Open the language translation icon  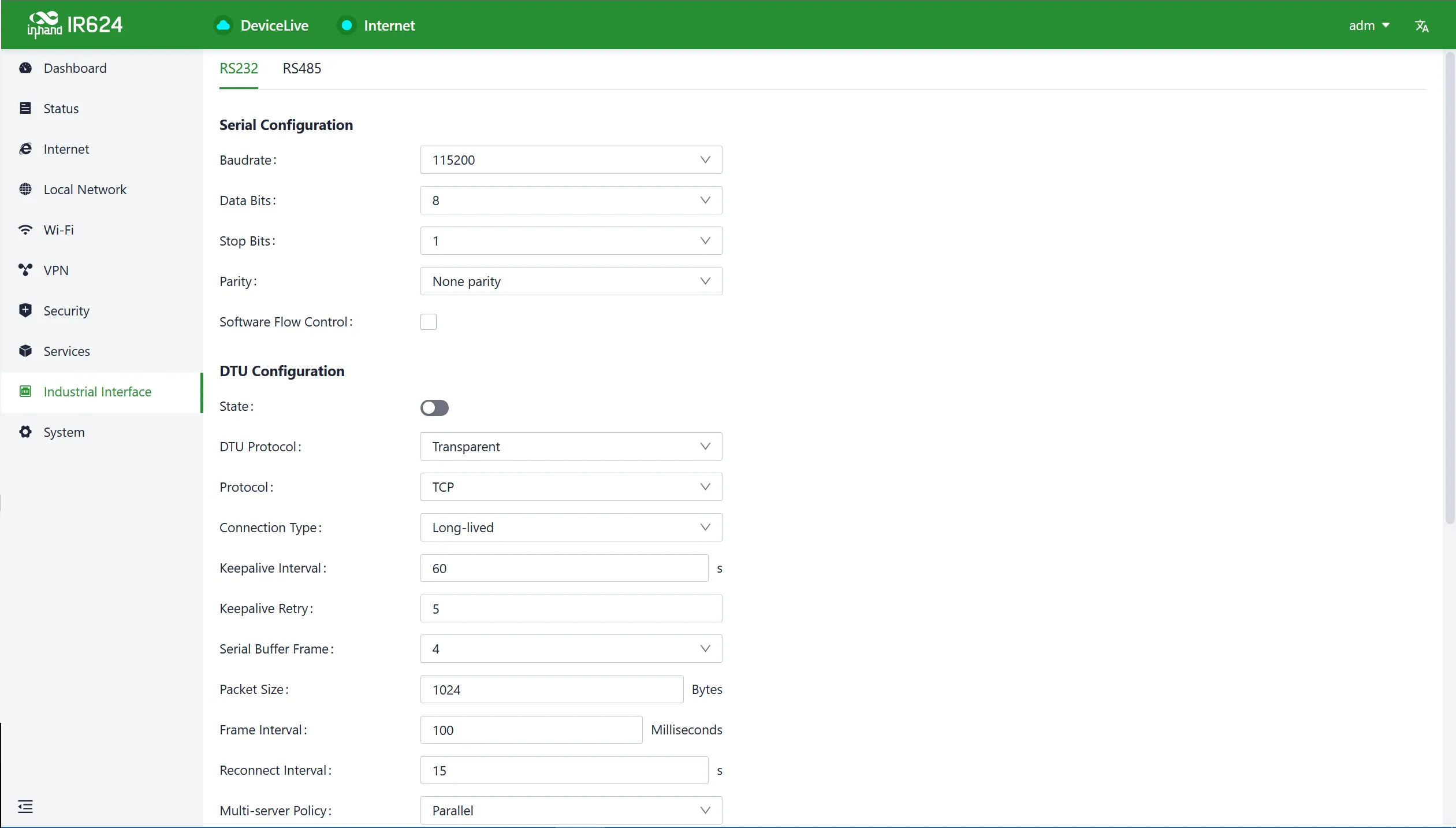click(1421, 26)
